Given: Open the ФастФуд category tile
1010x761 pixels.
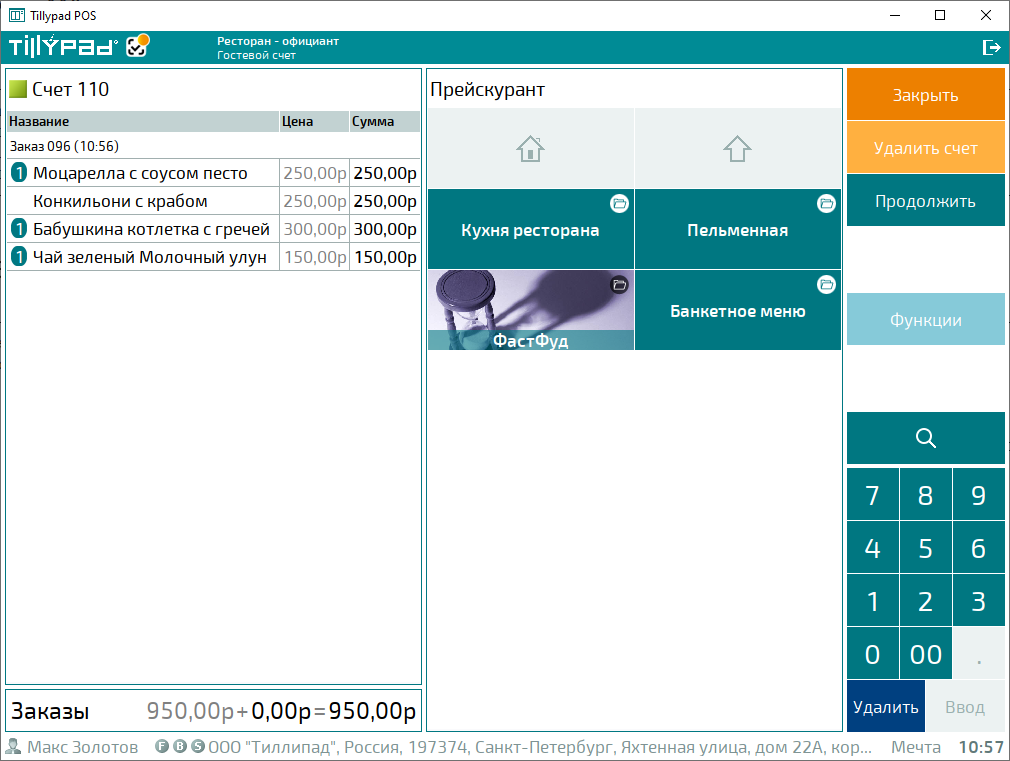Looking at the screenshot, I should click(530, 311).
